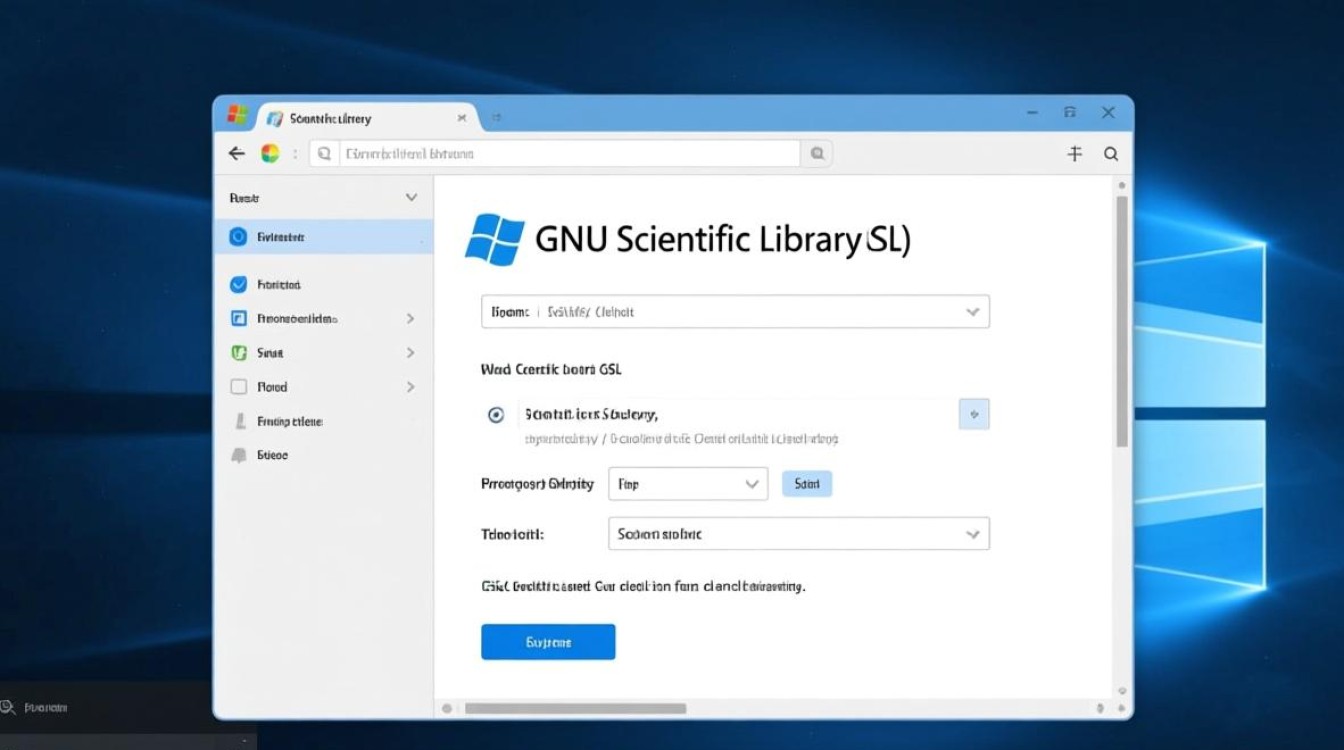The height and width of the screenshot is (750, 1344).
Task: Open the wide dropdown below the GNU Scientific Library title
Action: pyautogui.click(x=735, y=312)
